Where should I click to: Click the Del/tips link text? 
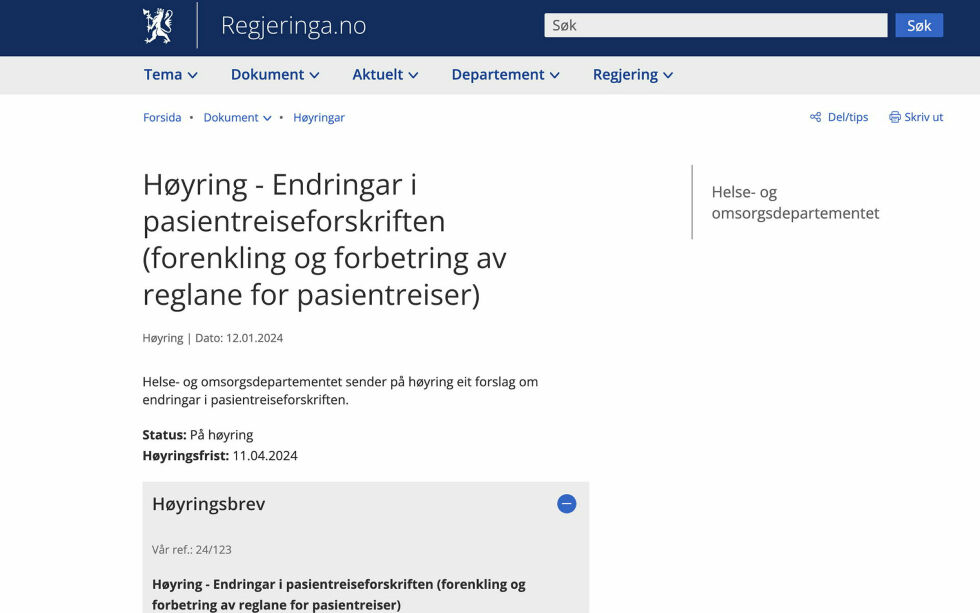pyautogui.click(x=848, y=117)
